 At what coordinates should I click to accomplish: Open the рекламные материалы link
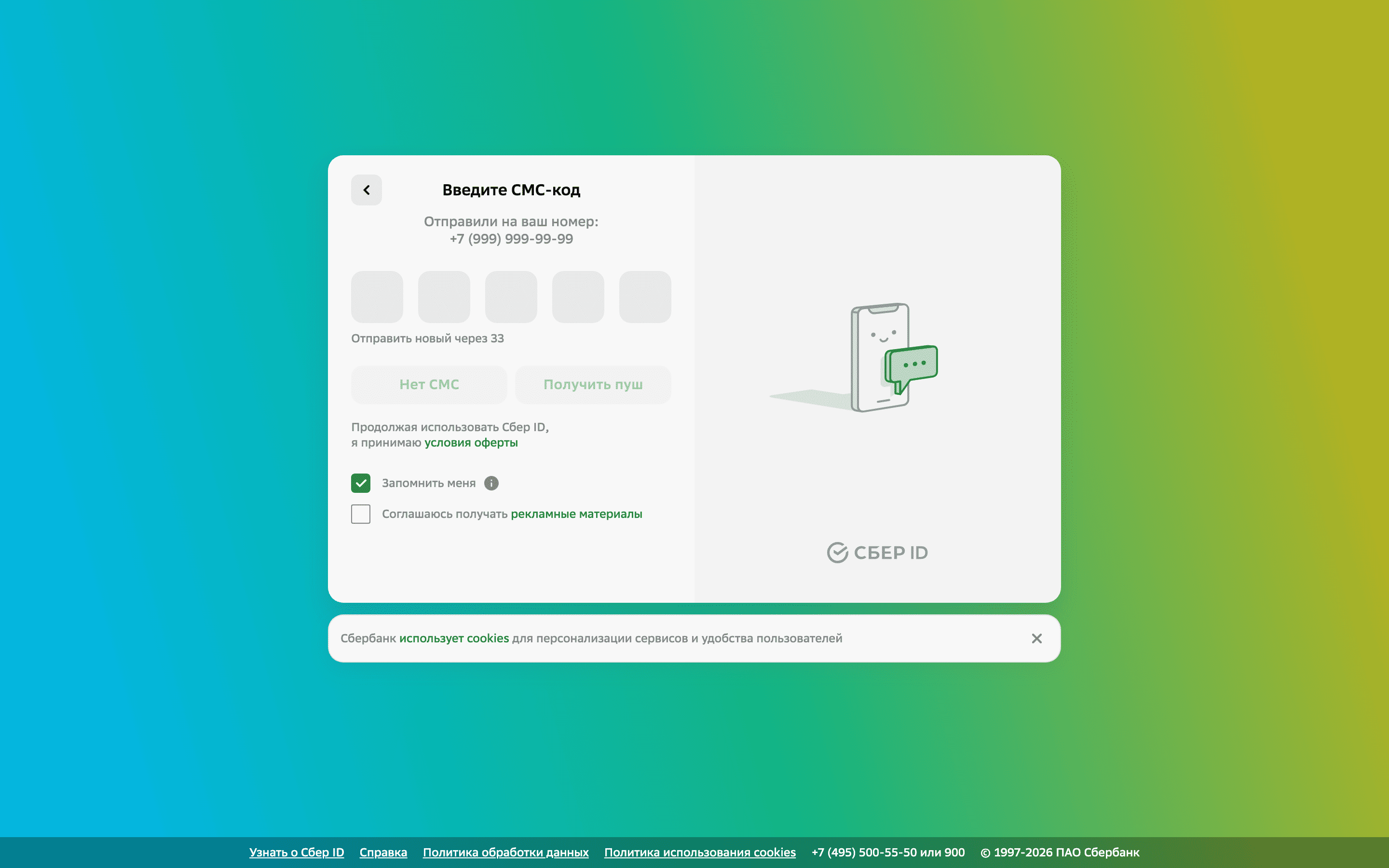(x=576, y=515)
